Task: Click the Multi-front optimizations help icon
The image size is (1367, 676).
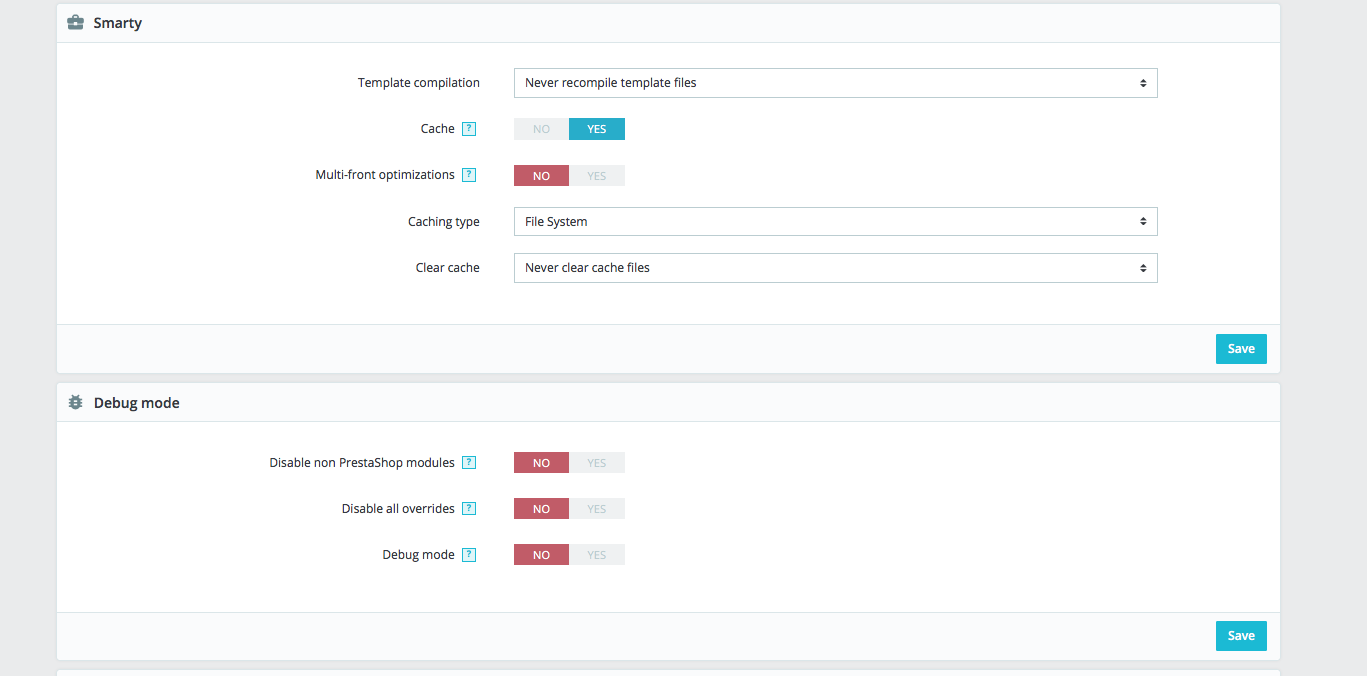Action: [469, 175]
